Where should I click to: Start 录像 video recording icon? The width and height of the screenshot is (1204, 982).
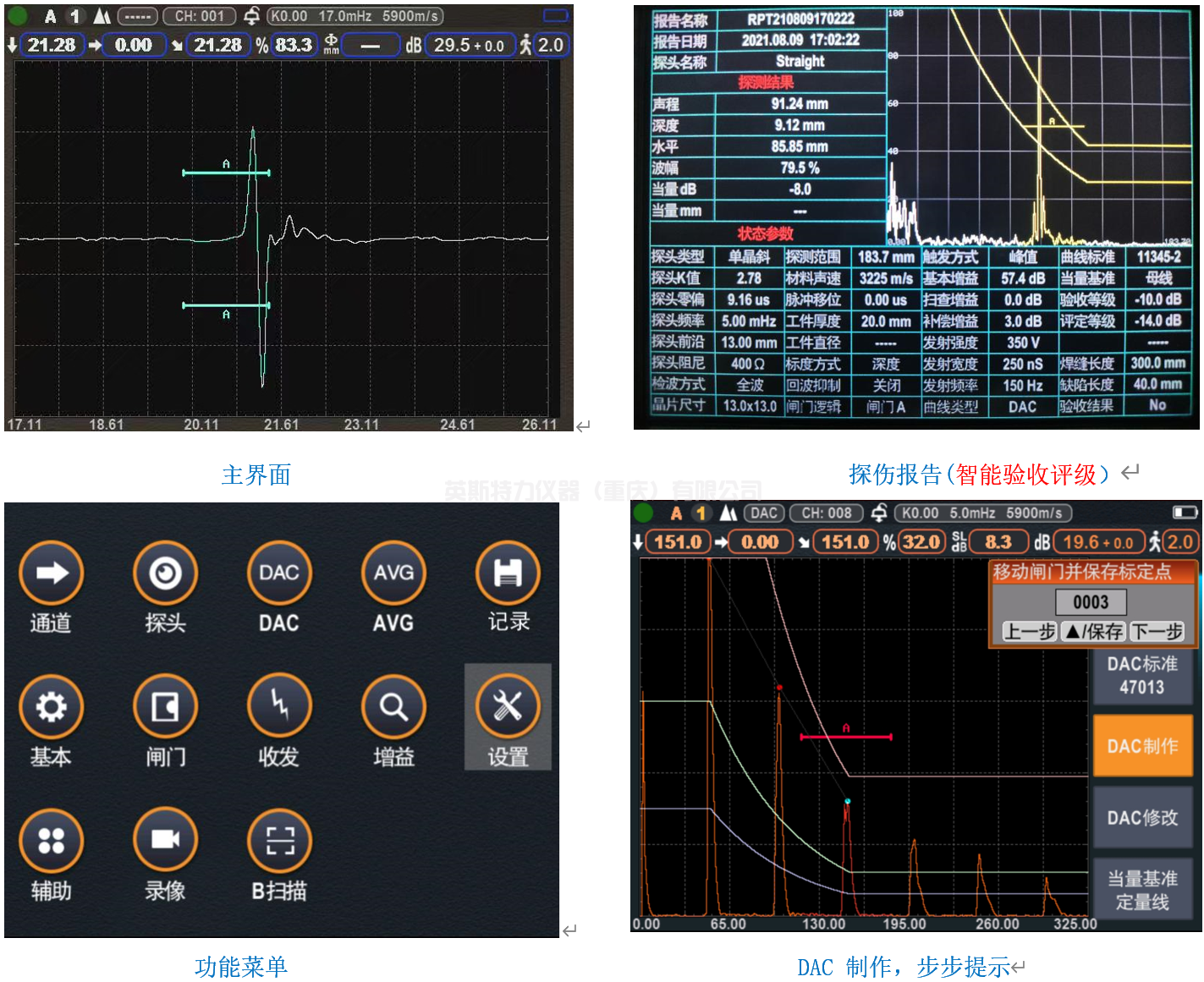165,841
